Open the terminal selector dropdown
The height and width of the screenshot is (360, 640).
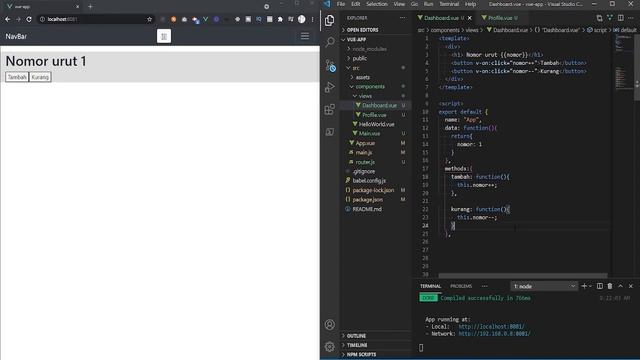coord(544,286)
